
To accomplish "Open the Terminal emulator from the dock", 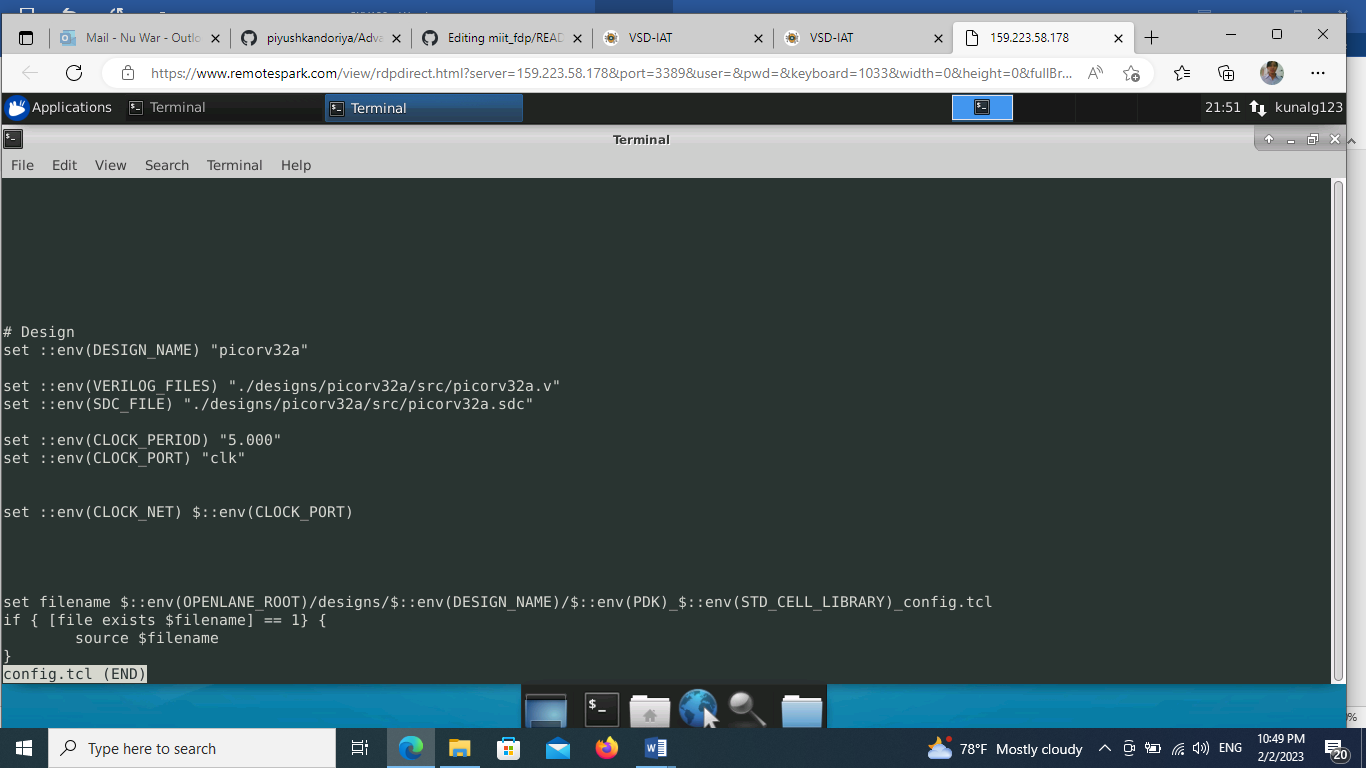I will coord(600,708).
